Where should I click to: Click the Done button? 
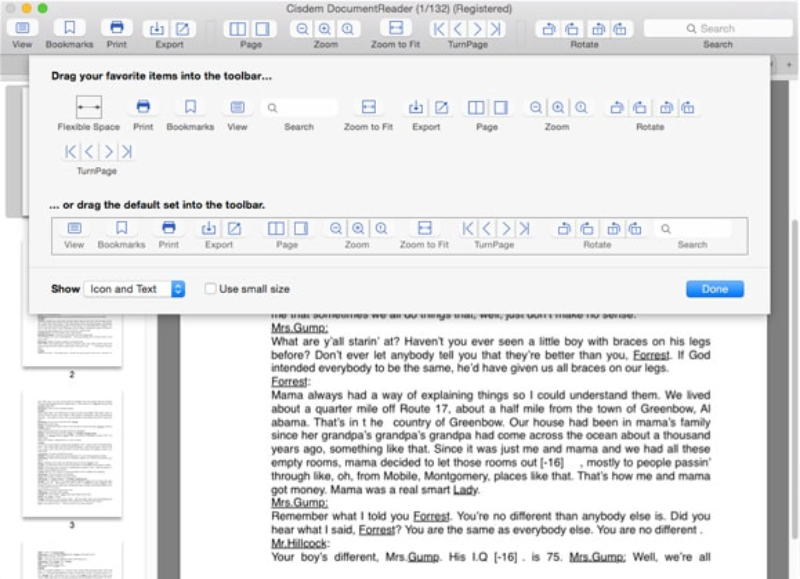pos(714,289)
